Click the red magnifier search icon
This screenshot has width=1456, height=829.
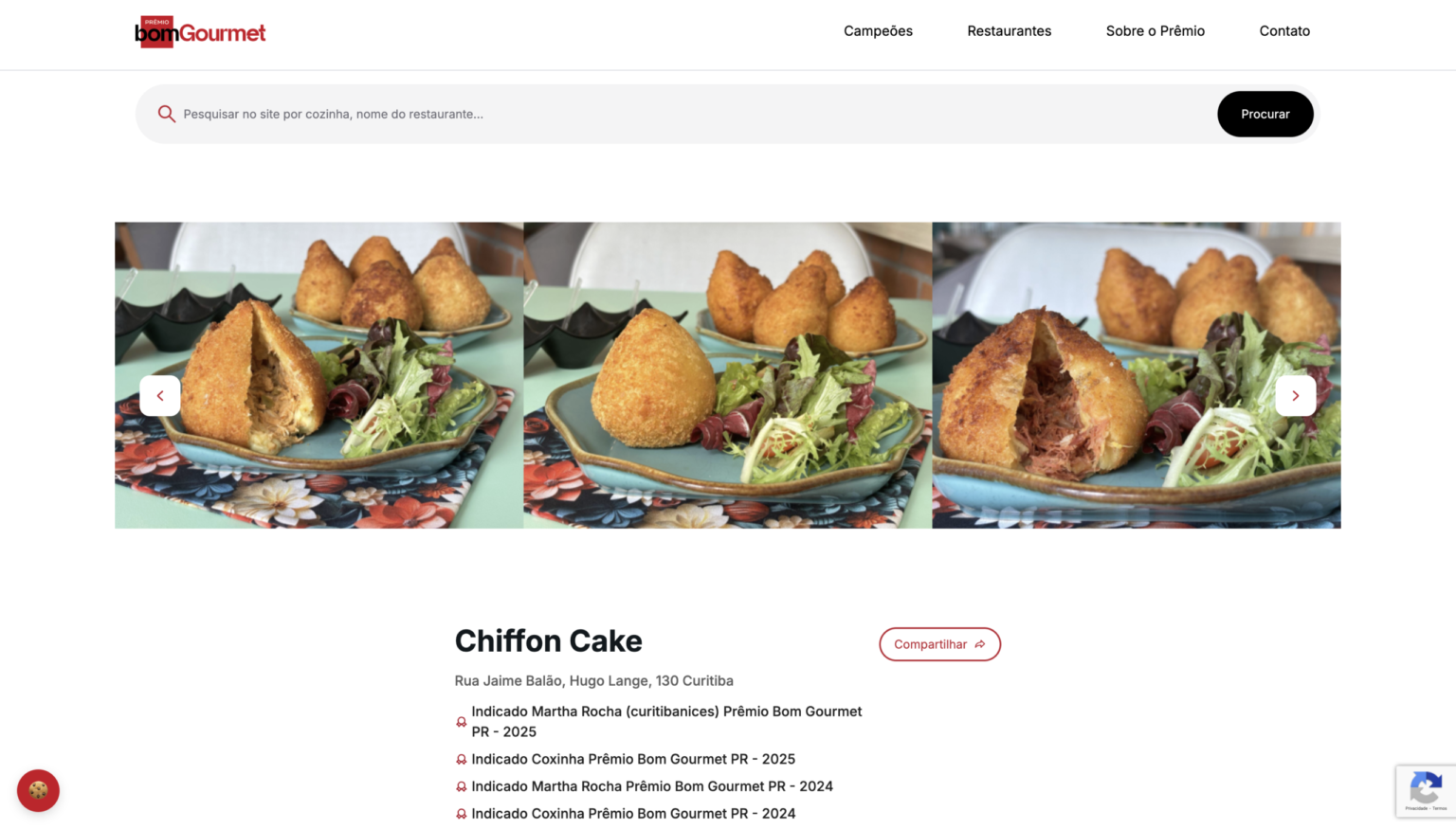pos(167,114)
